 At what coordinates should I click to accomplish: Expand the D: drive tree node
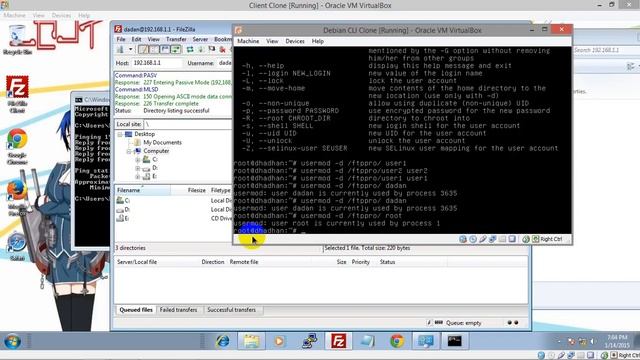[138, 168]
